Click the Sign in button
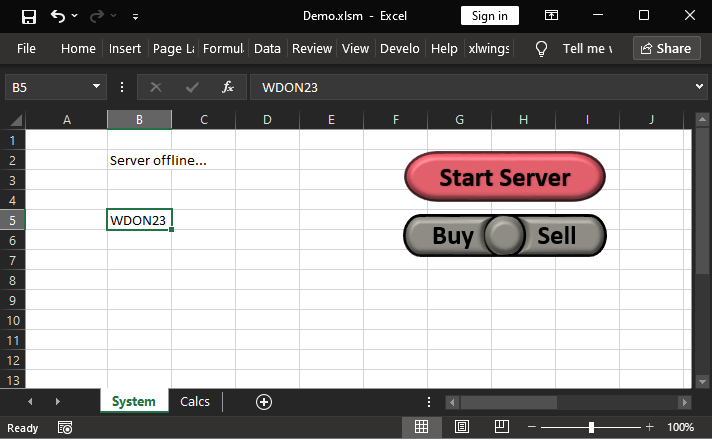 click(x=490, y=16)
